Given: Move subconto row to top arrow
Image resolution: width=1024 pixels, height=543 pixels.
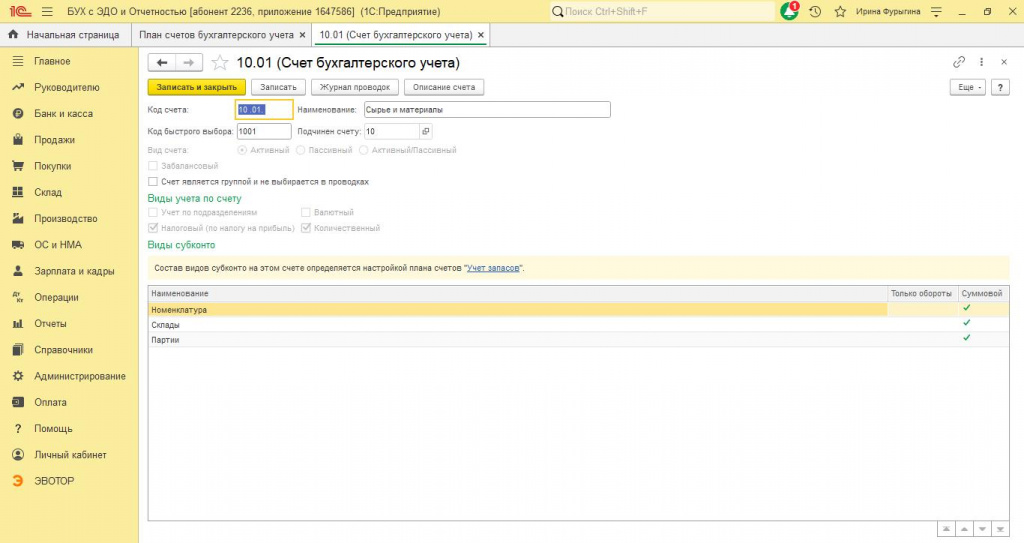Looking at the screenshot, I should tap(946, 529).
